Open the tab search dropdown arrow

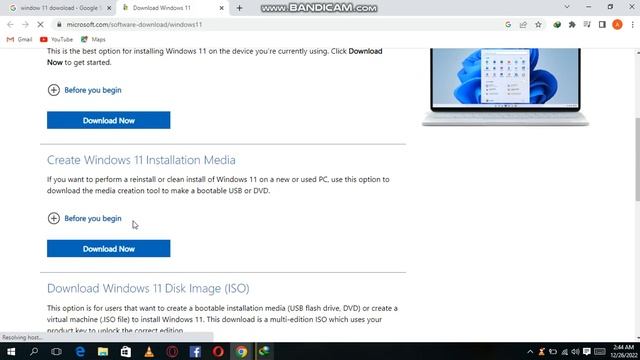(x=567, y=7)
